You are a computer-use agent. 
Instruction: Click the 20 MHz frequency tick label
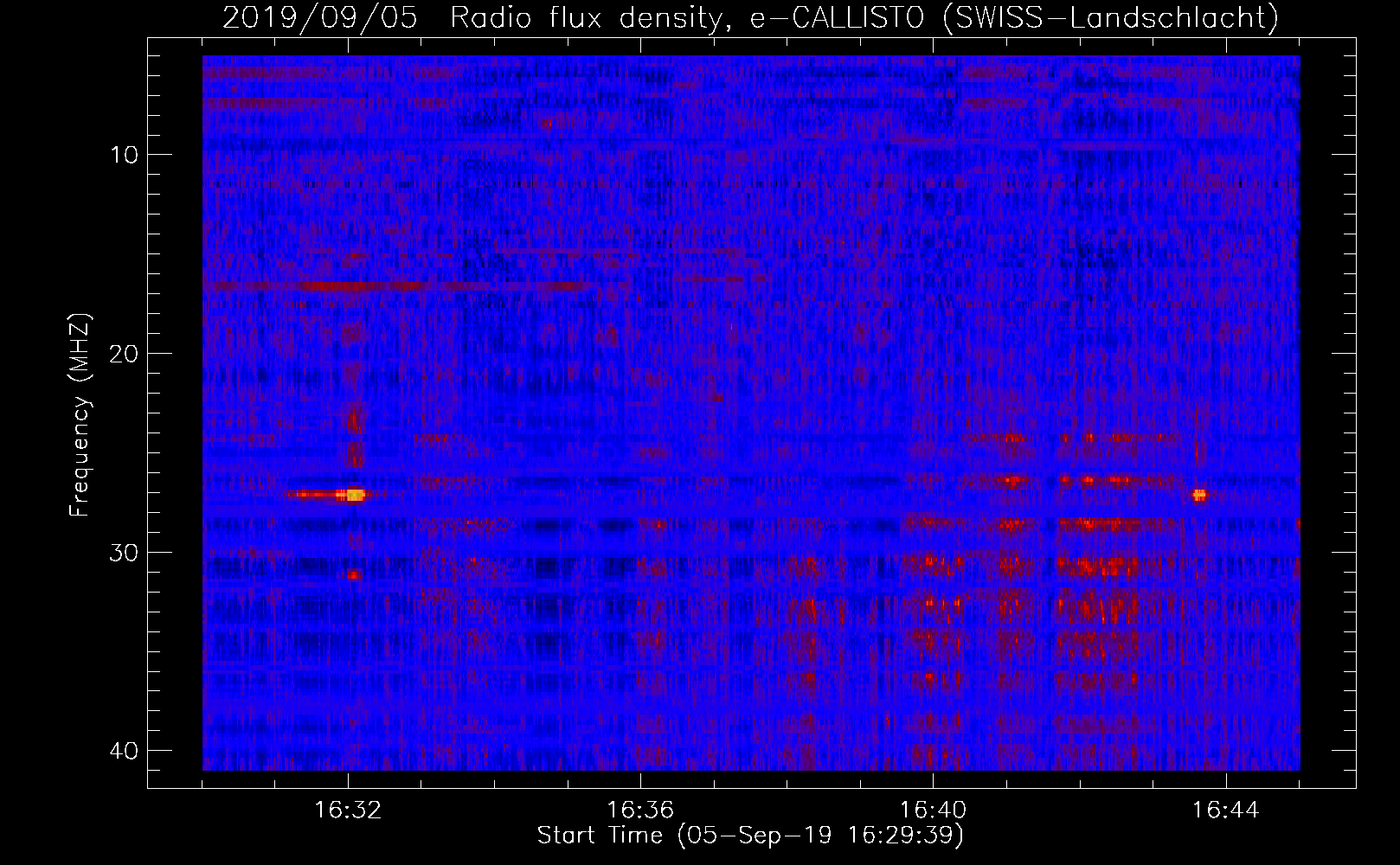coord(125,354)
